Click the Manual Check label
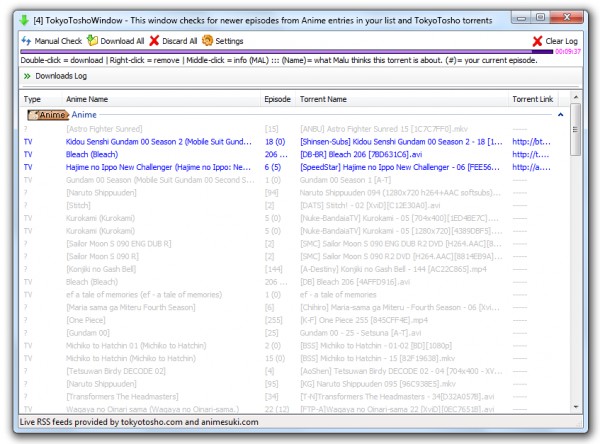This screenshot has width=600, height=444. (58, 41)
